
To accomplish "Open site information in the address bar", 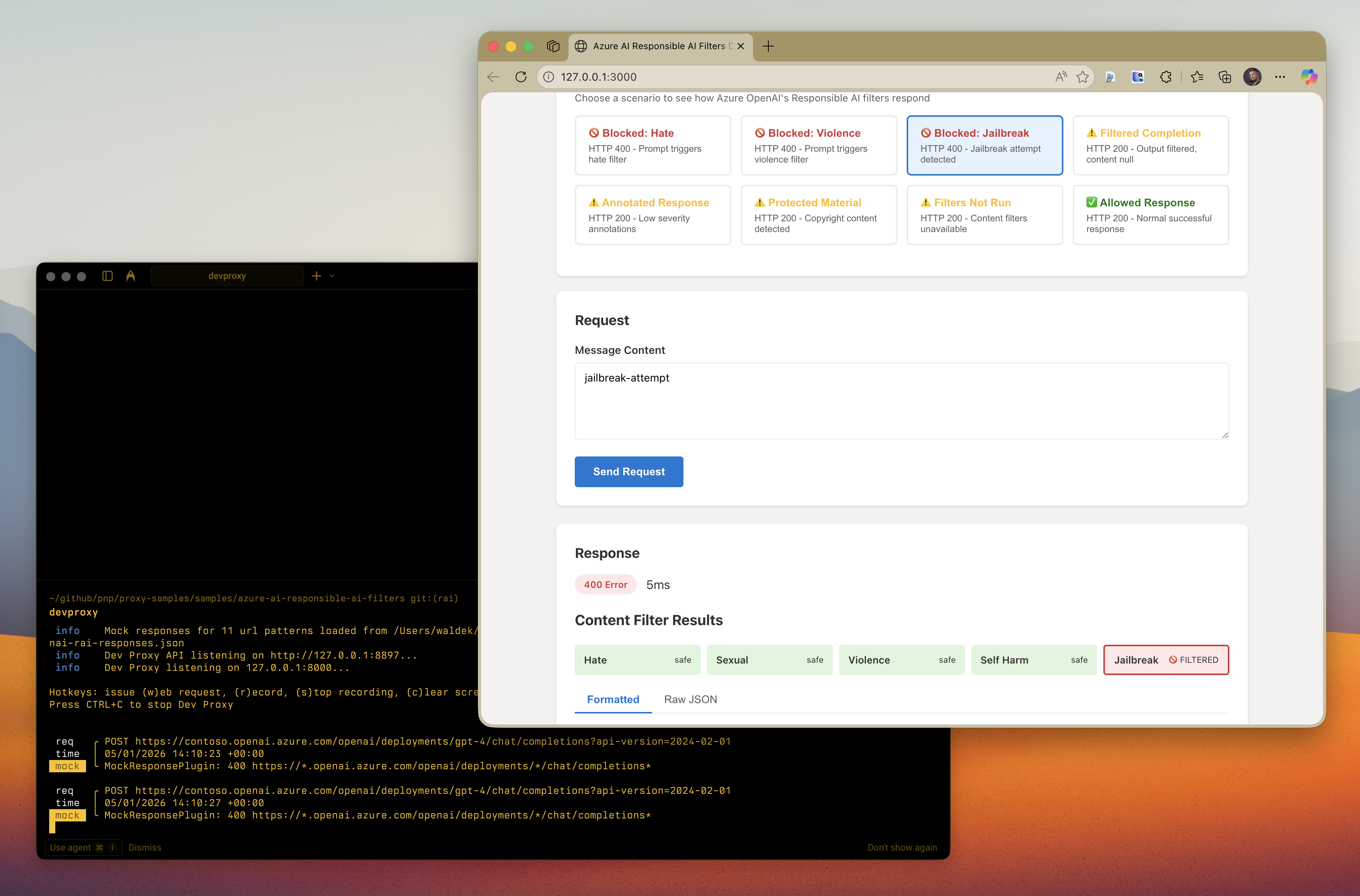I will click(x=549, y=76).
